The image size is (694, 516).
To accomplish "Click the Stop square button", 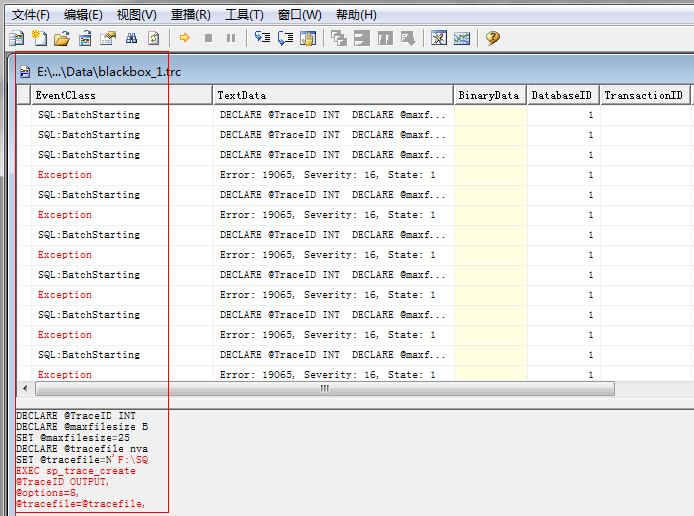I will pyautogui.click(x=208, y=38).
